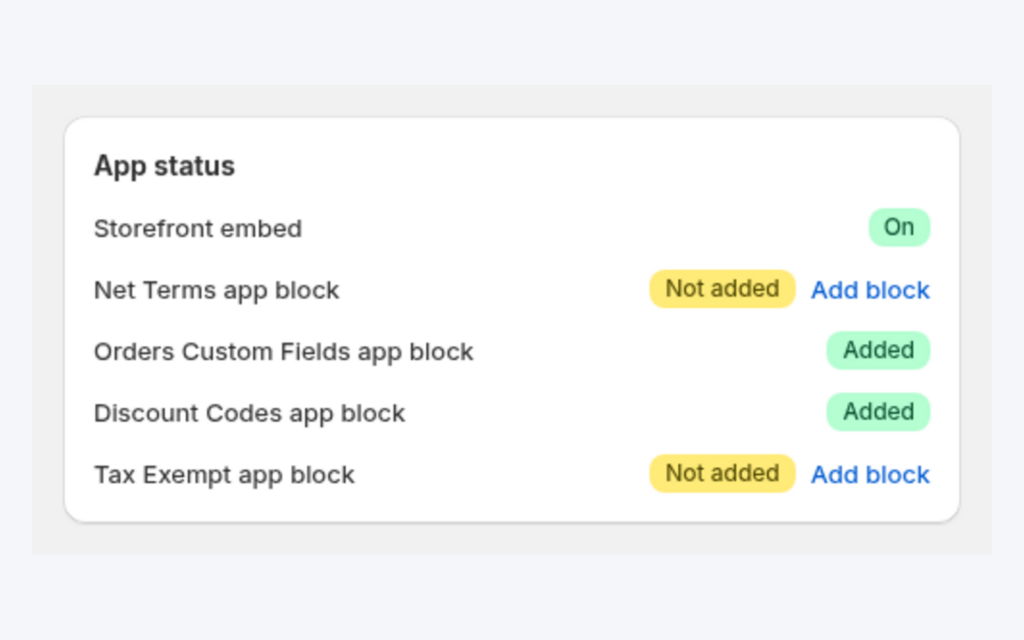Click the On badge for Storefront embed
The height and width of the screenshot is (640, 1024).
(899, 227)
